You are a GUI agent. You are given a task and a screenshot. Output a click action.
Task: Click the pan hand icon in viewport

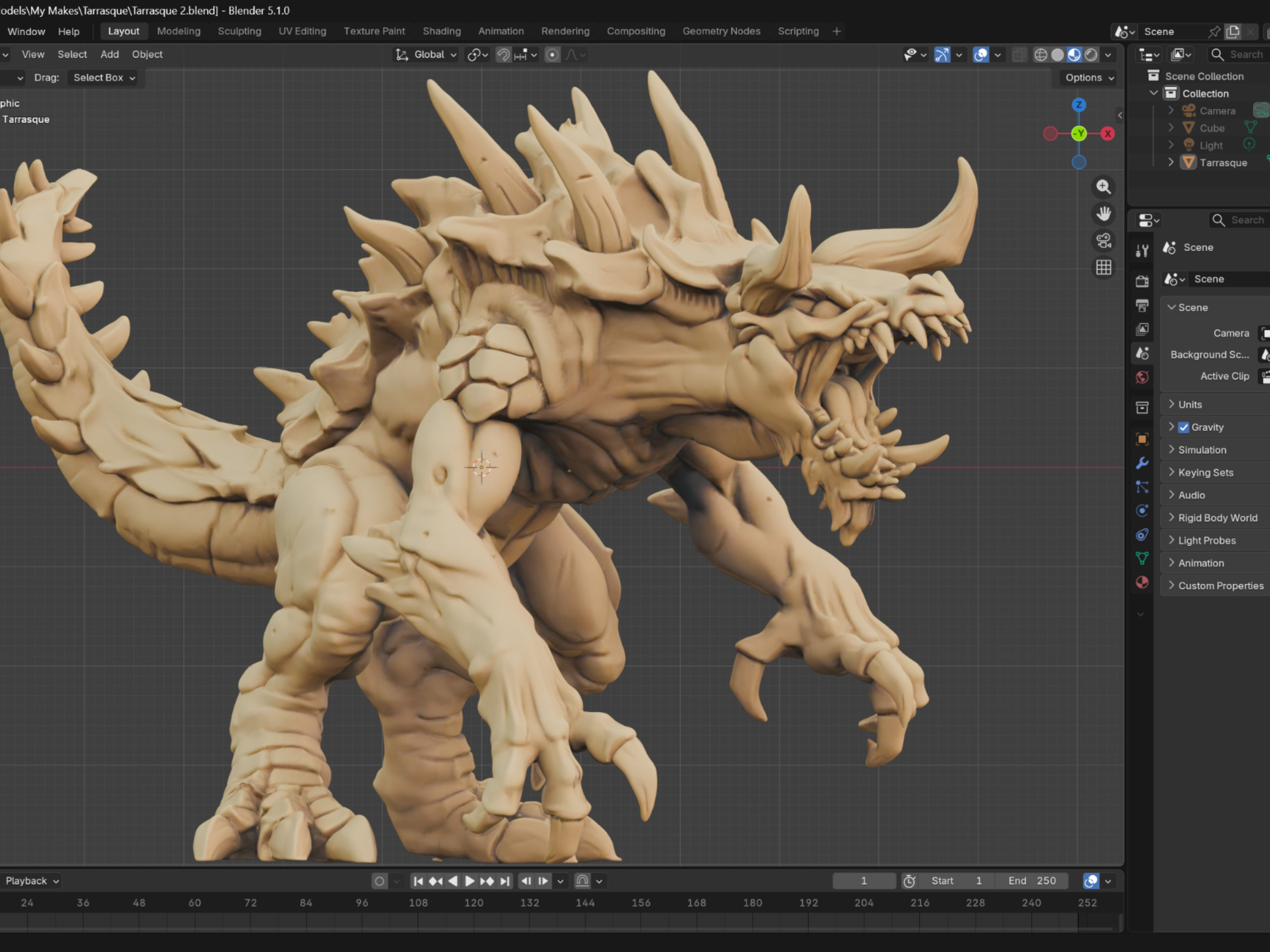click(1103, 214)
